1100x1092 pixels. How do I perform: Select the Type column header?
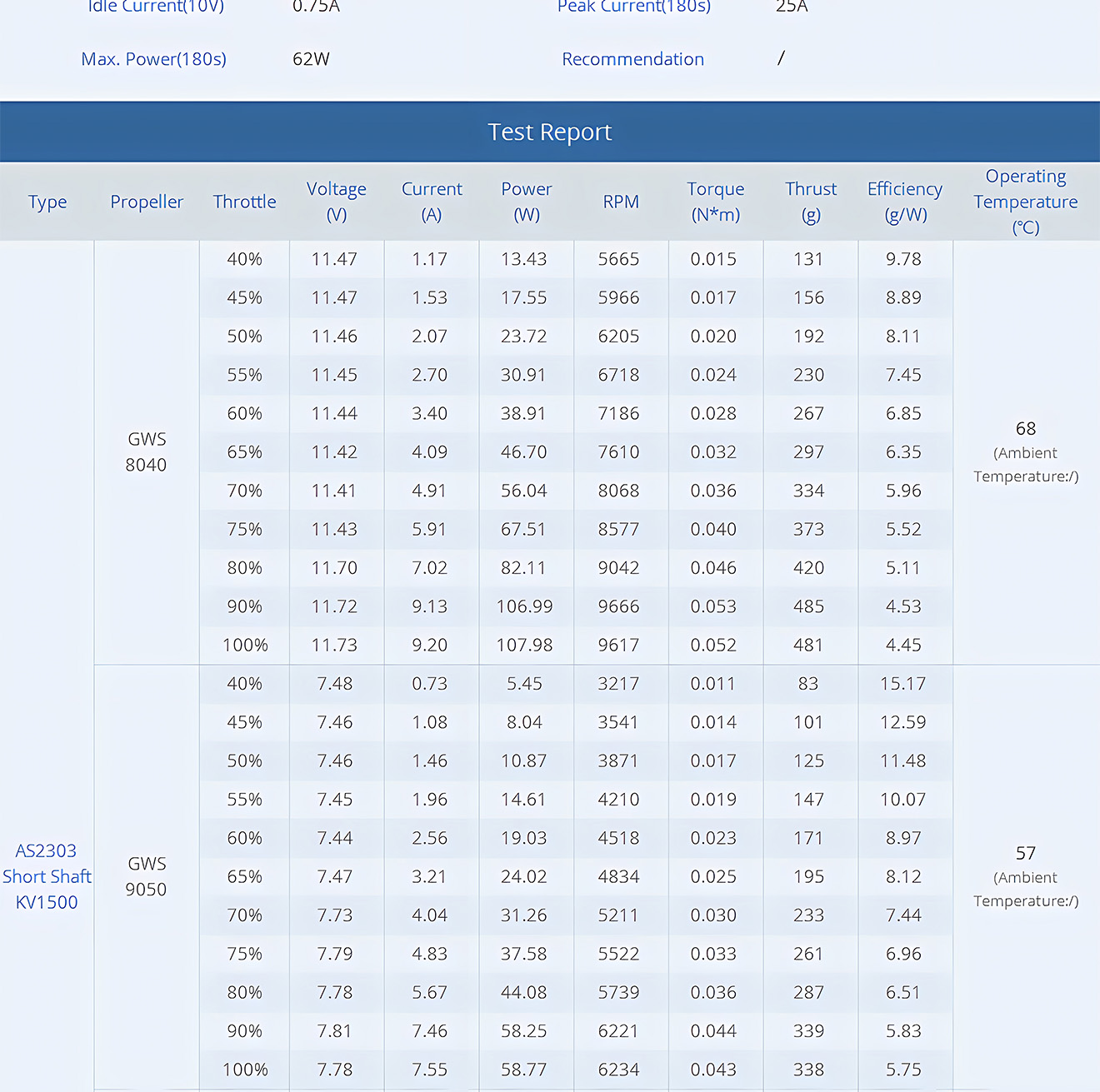coord(47,202)
